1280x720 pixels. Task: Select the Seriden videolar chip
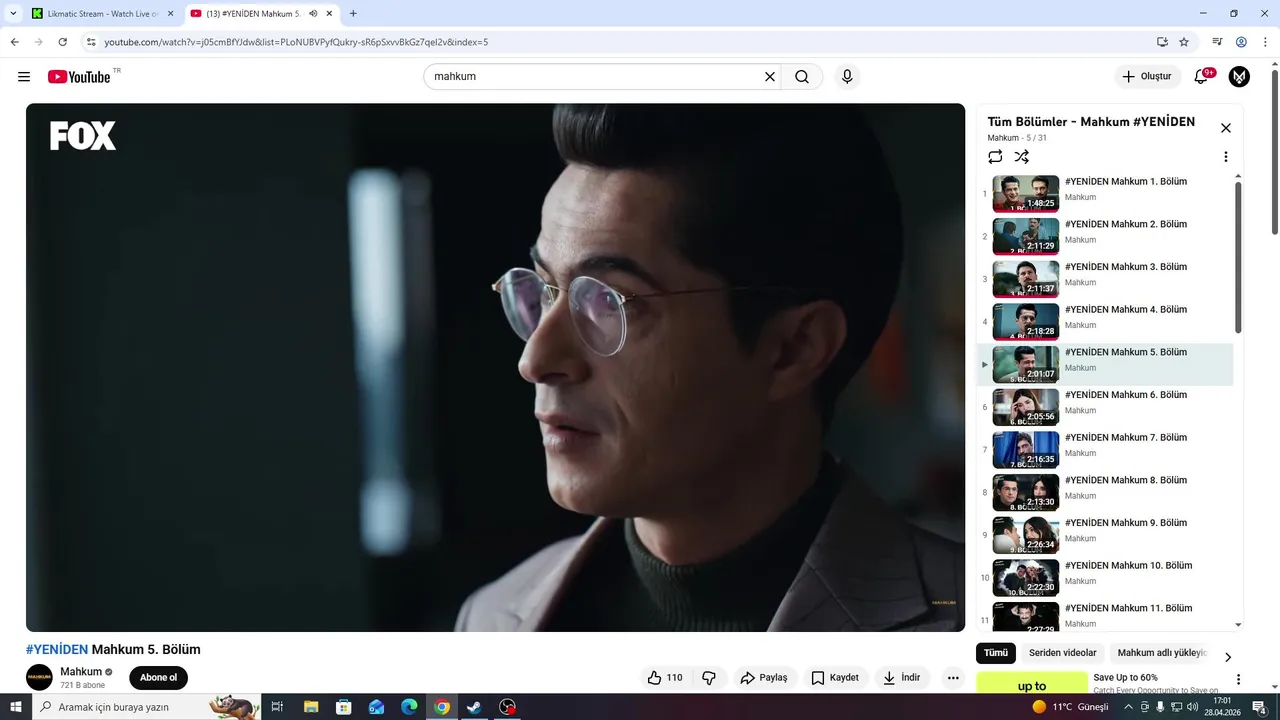[1062, 653]
